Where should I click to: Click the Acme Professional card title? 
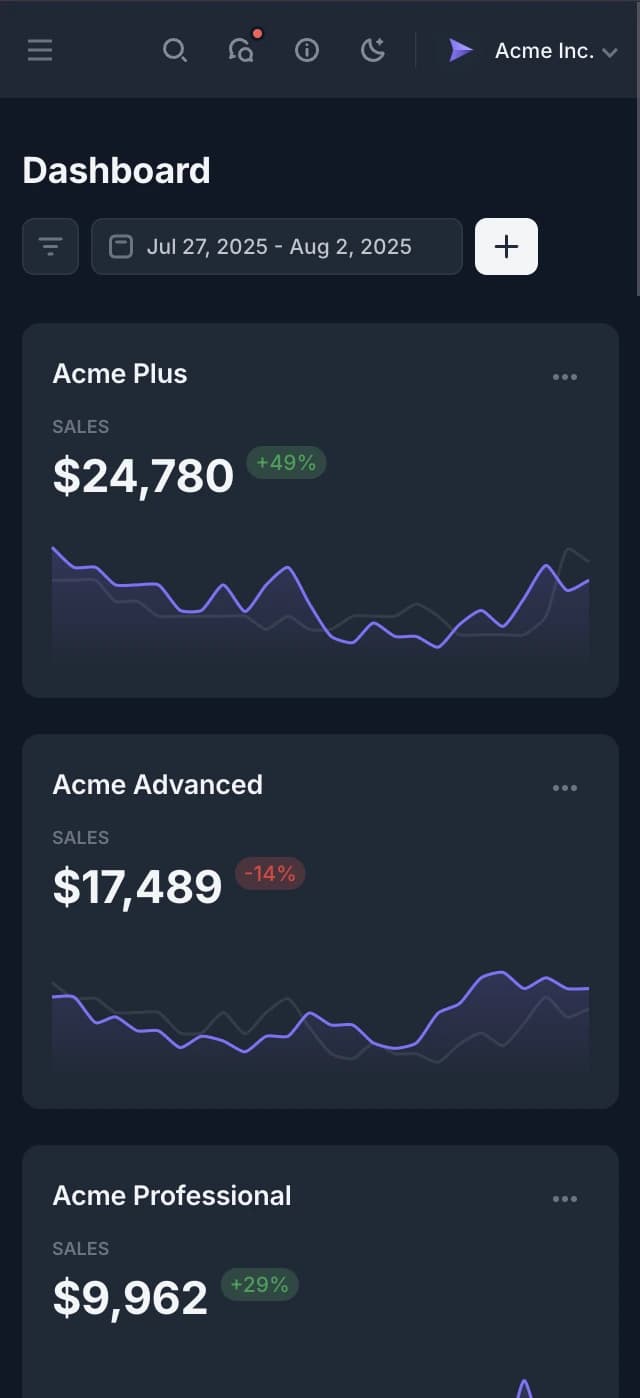pyautogui.click(x=172, y=1196)
